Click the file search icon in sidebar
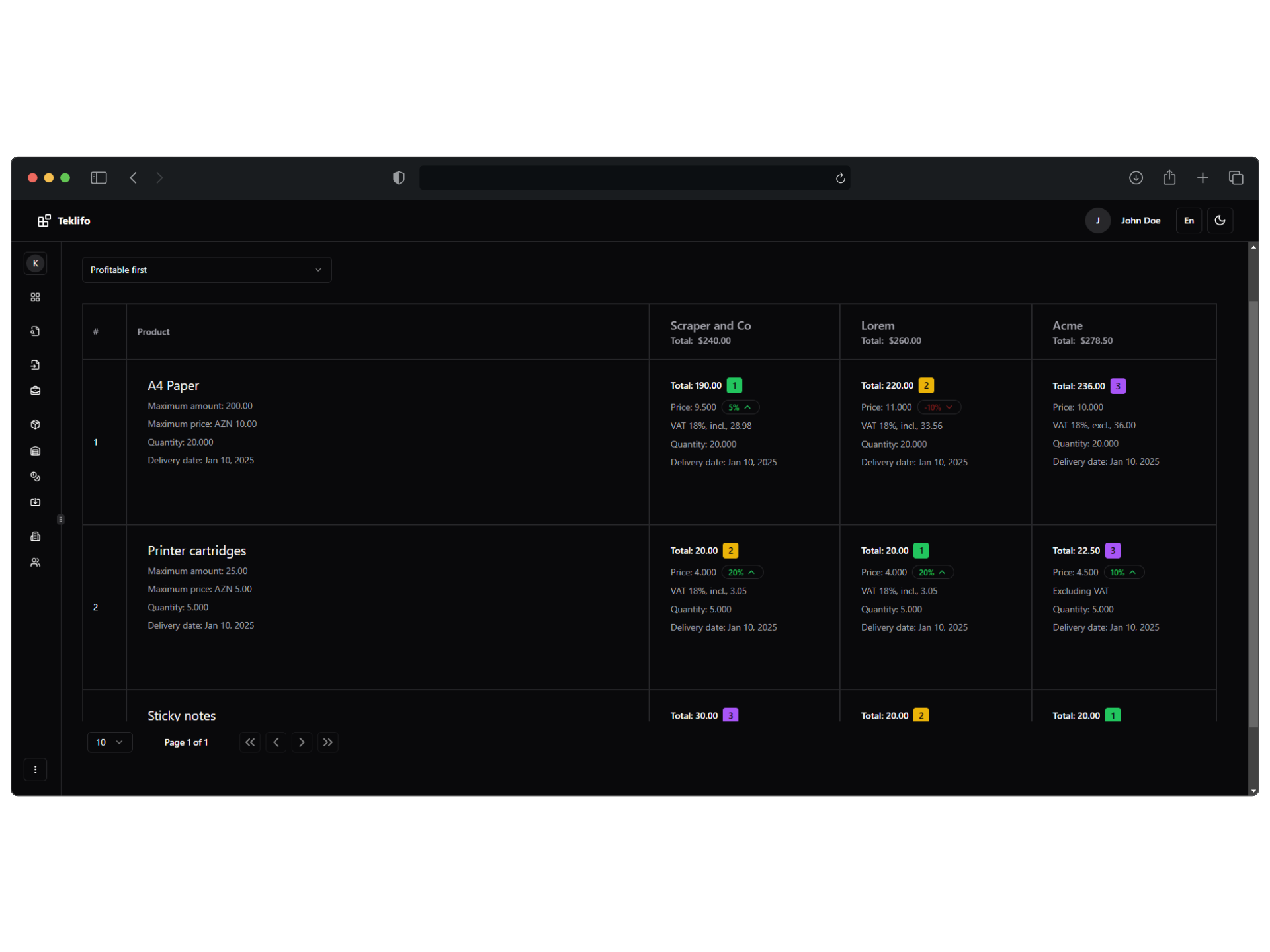The width and height of the screenshot is (1270, 952). pyautogui.click(x=35, y=331)
